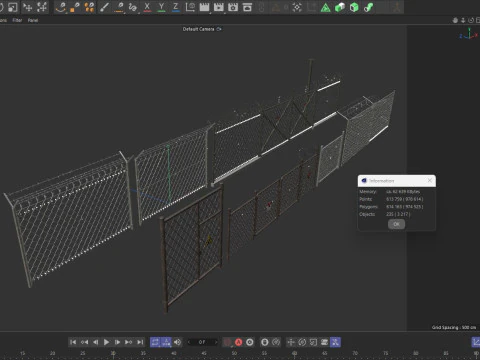Click the blue timeline icon at right edge
Screen dimensions: 480x360
tap(476, 342)
